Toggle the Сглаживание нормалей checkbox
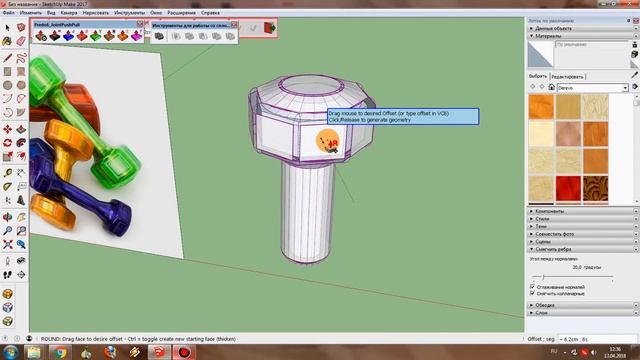The width and height of the screenshot is (640, 360). [532, 287]
